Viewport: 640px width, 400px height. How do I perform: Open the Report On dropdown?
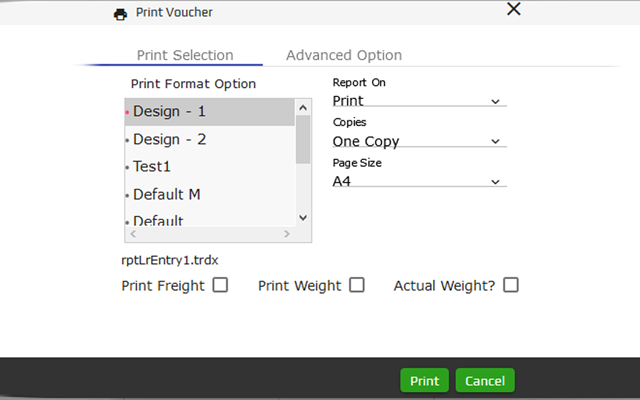click(x=419, y=101)
